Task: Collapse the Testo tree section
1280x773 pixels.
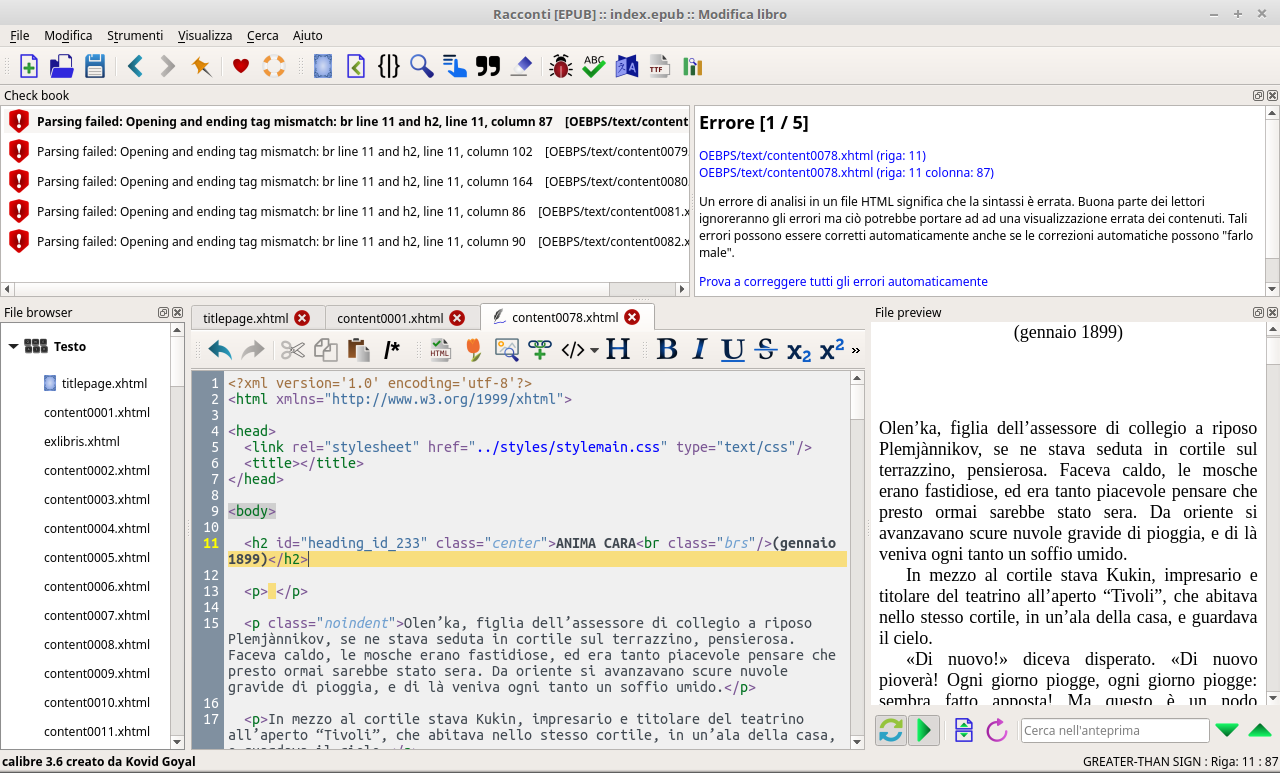Action: pos(14,347)
